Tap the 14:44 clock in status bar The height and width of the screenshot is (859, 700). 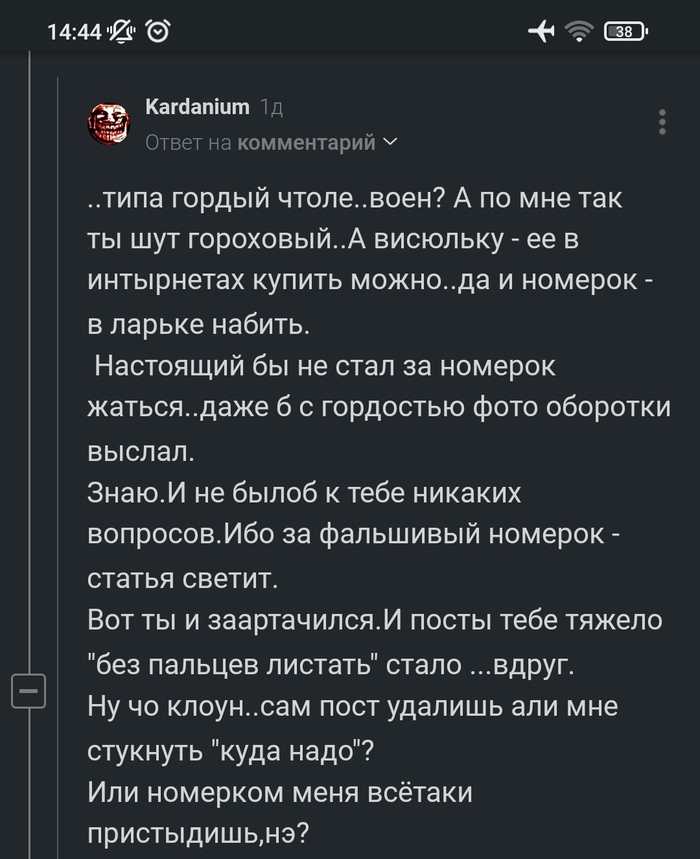[x=74, y=32]
